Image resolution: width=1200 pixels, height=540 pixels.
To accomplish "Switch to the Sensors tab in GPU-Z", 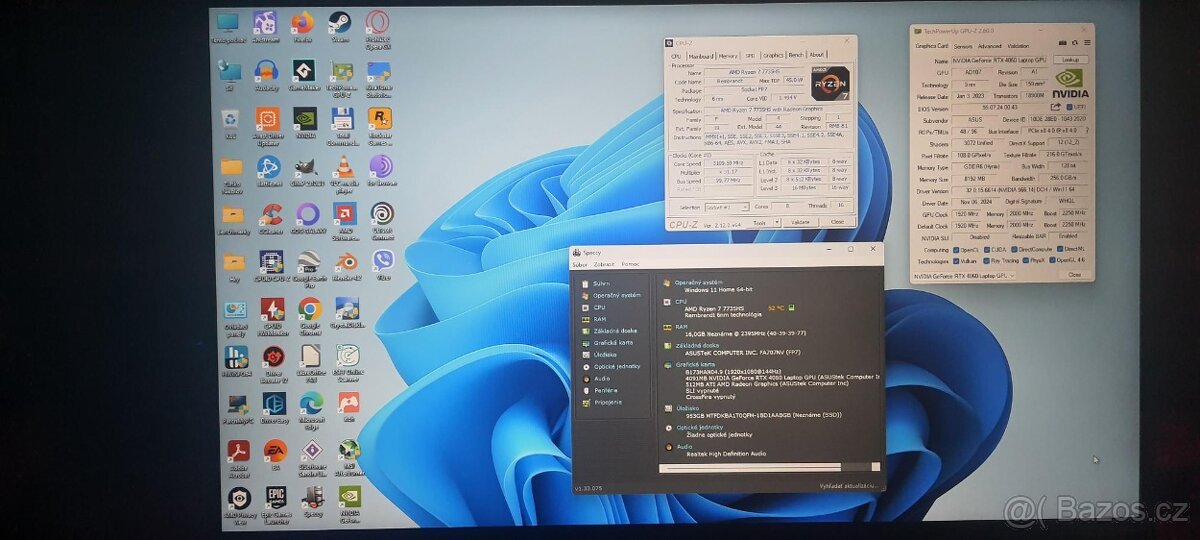I will 963,46.
